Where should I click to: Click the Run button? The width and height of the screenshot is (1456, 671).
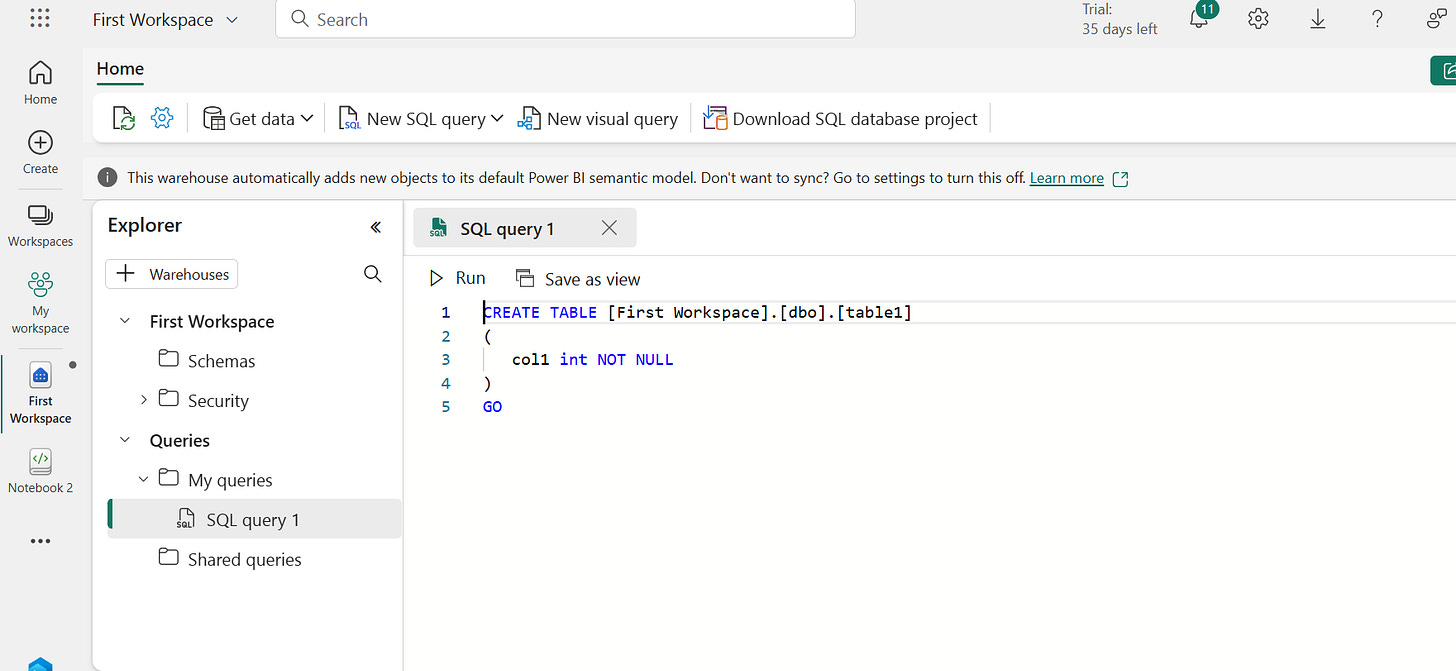click(457, 278)
